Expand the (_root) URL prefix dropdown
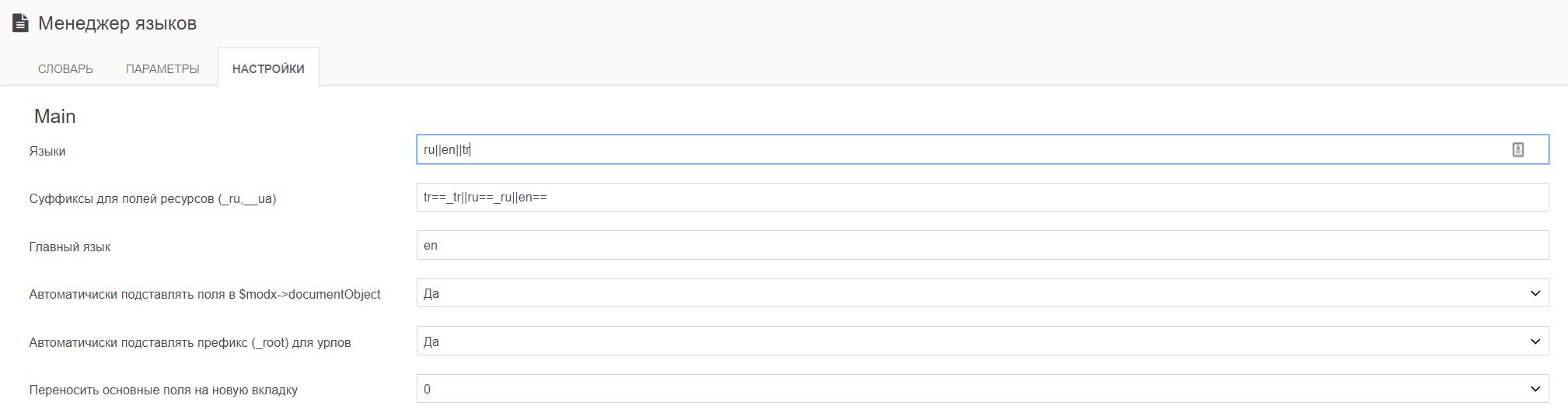 click(983, 341)
